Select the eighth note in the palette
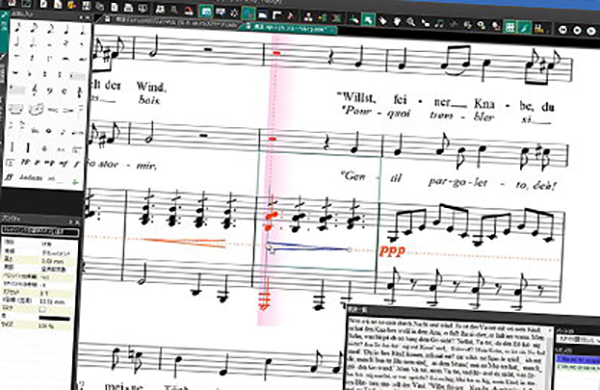 (34, 28)
